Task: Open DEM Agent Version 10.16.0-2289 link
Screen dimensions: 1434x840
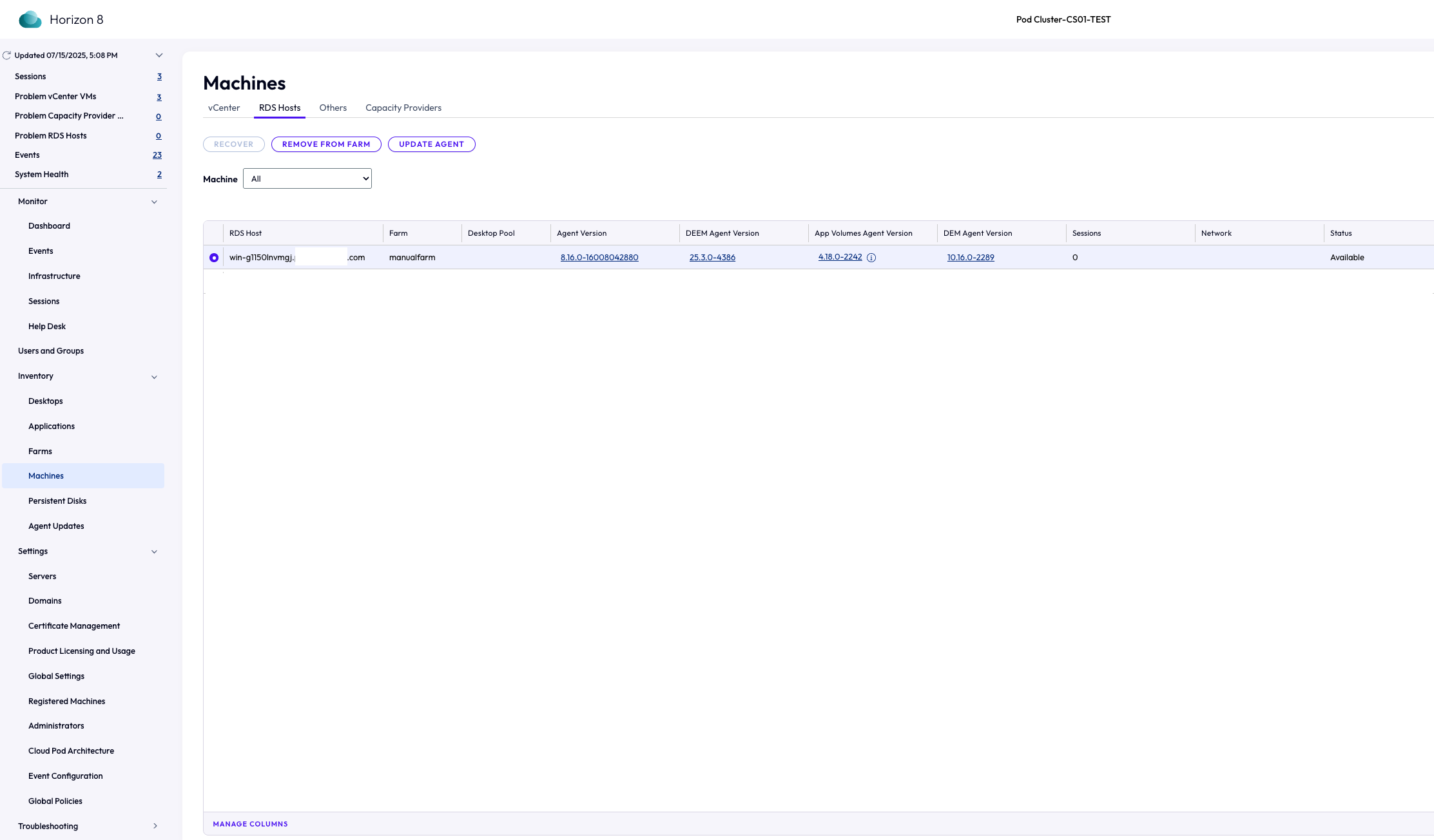Action: click(971, 257)
